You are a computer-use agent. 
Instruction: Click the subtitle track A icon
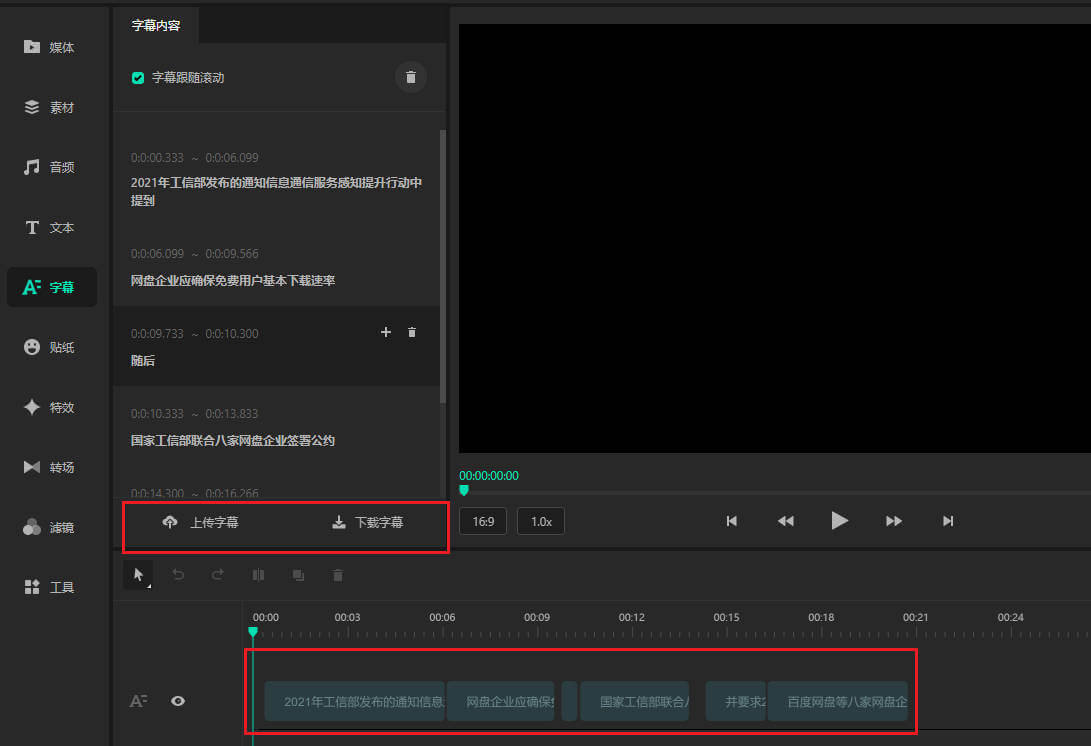[x=138, y=701]
